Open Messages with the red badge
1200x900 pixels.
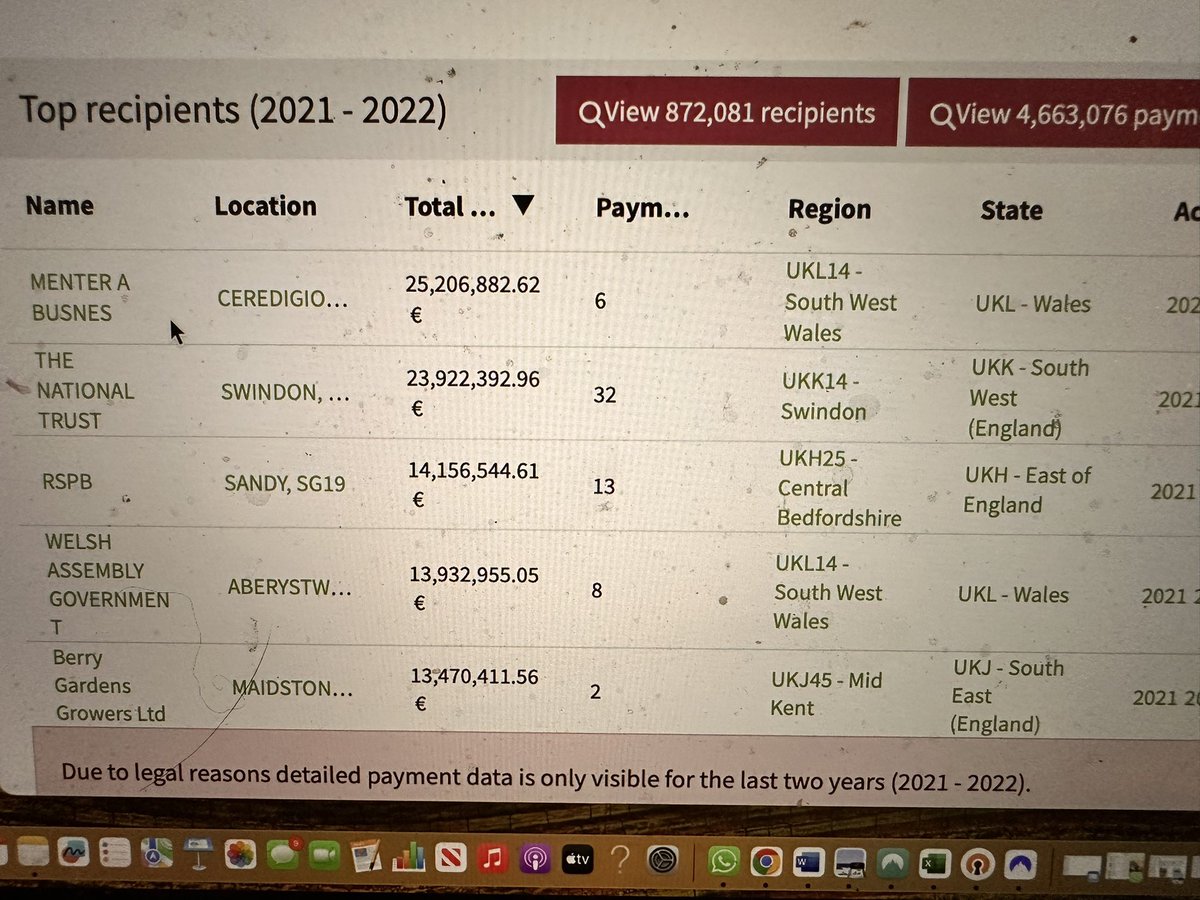click(283, 855)
